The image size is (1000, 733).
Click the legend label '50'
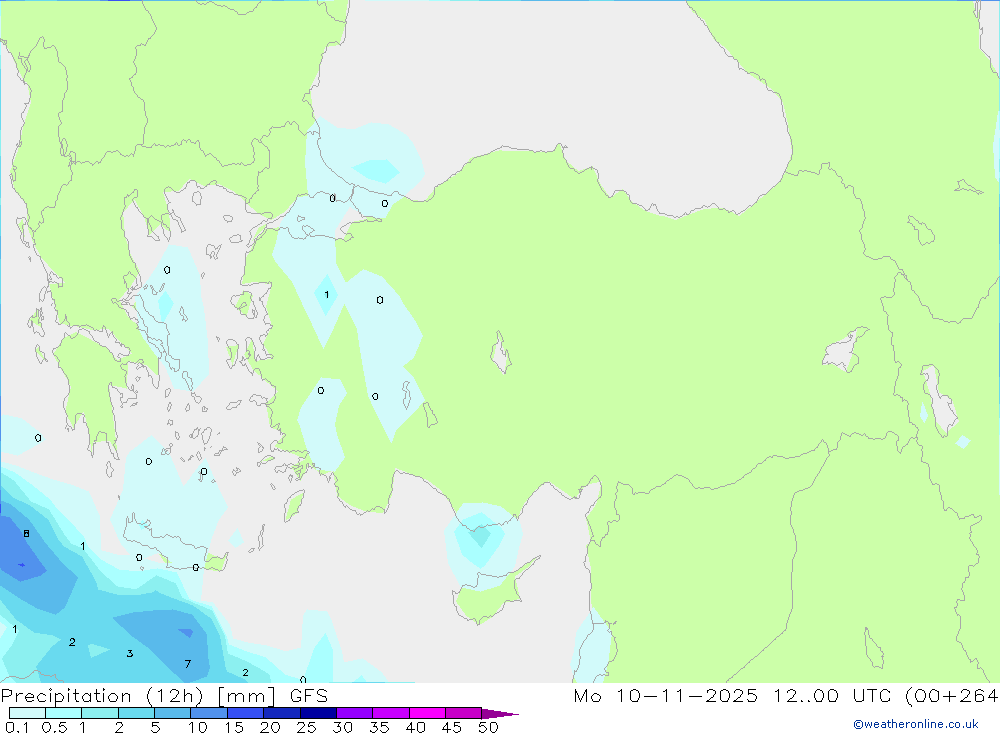pyautogui.click(x=488, y=727)
